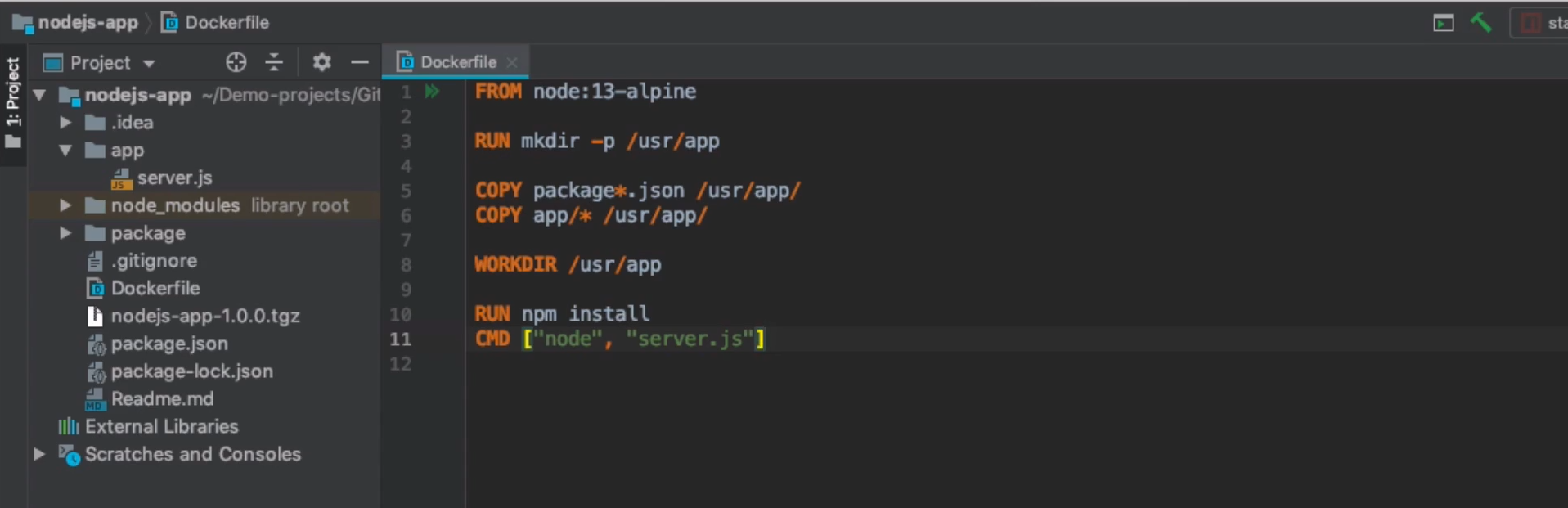Screen dimensions: 1568x508
Task: Select Readme.md in the project tree
Action: coord(162,399)
